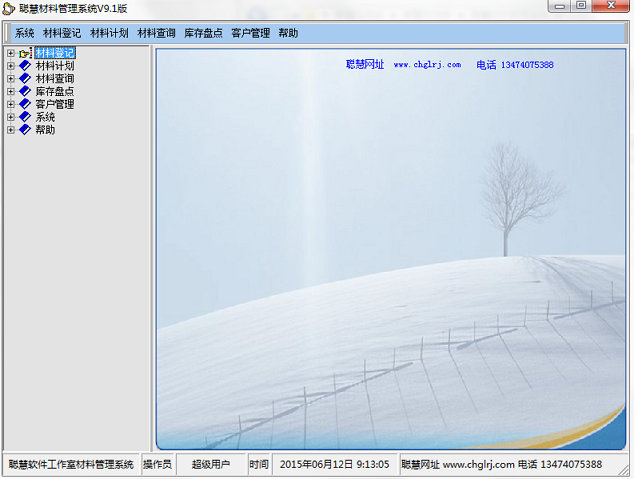Expand the 客户管理 tree node
Viewport: 634px width, 479px height.
pos(11,104)
